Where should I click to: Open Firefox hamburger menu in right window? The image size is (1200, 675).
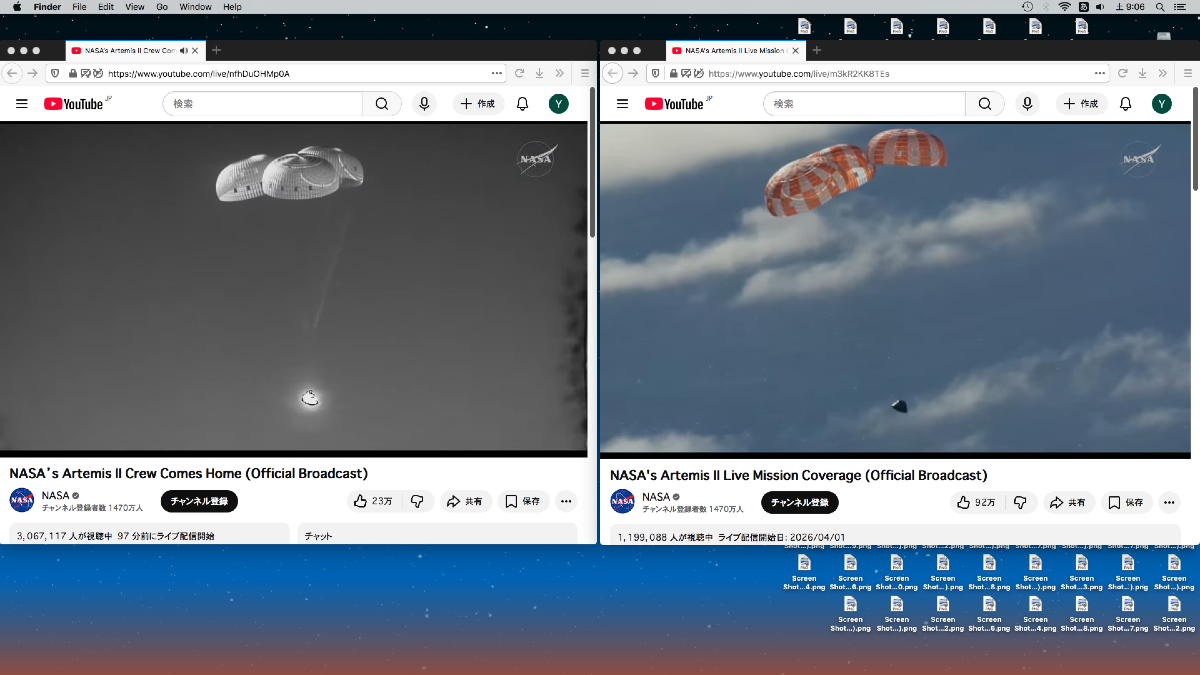tap(1187, 73)
